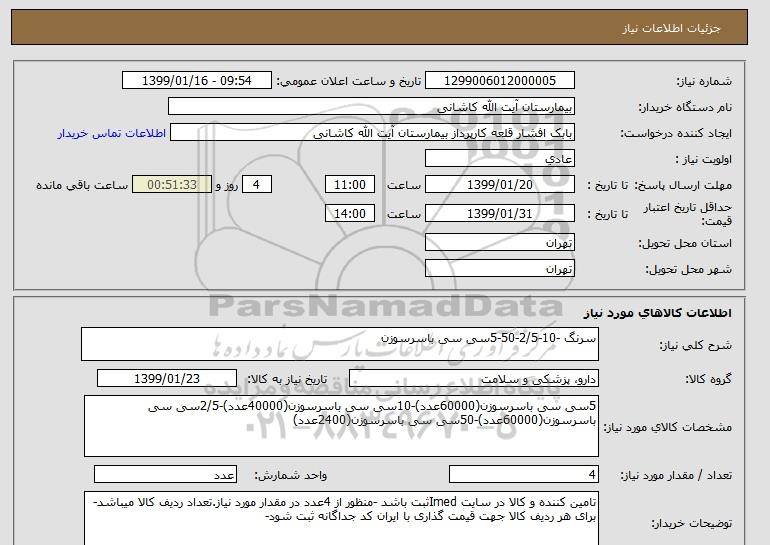Image resolution: width=770 pixels, height=545 pixels.
Task: Select the delivery province field تهران
Action: pyautogui.click(x=499, y=243)
